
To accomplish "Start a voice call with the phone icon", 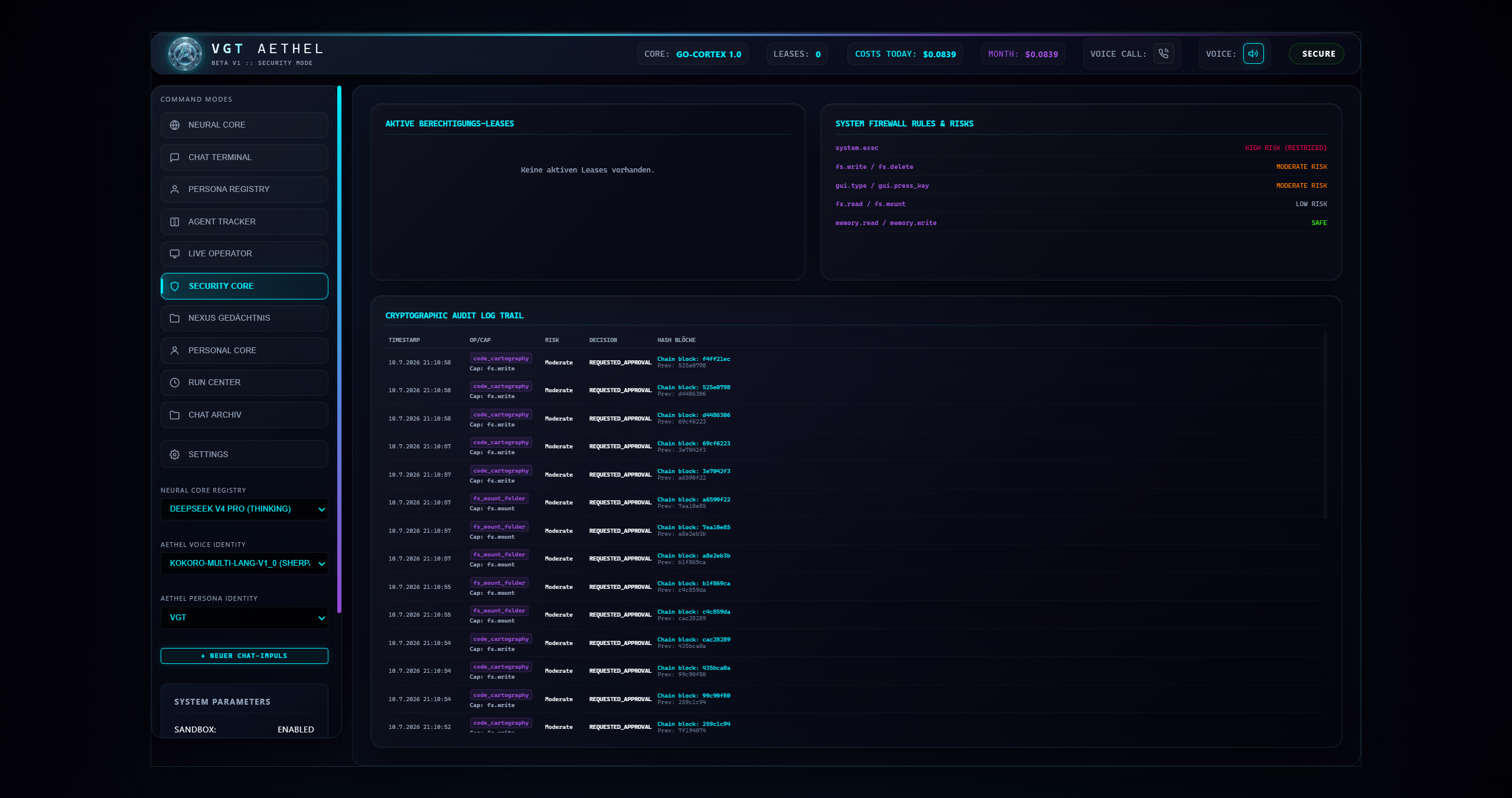I will pyautogui.click(x=1164, y=54).
